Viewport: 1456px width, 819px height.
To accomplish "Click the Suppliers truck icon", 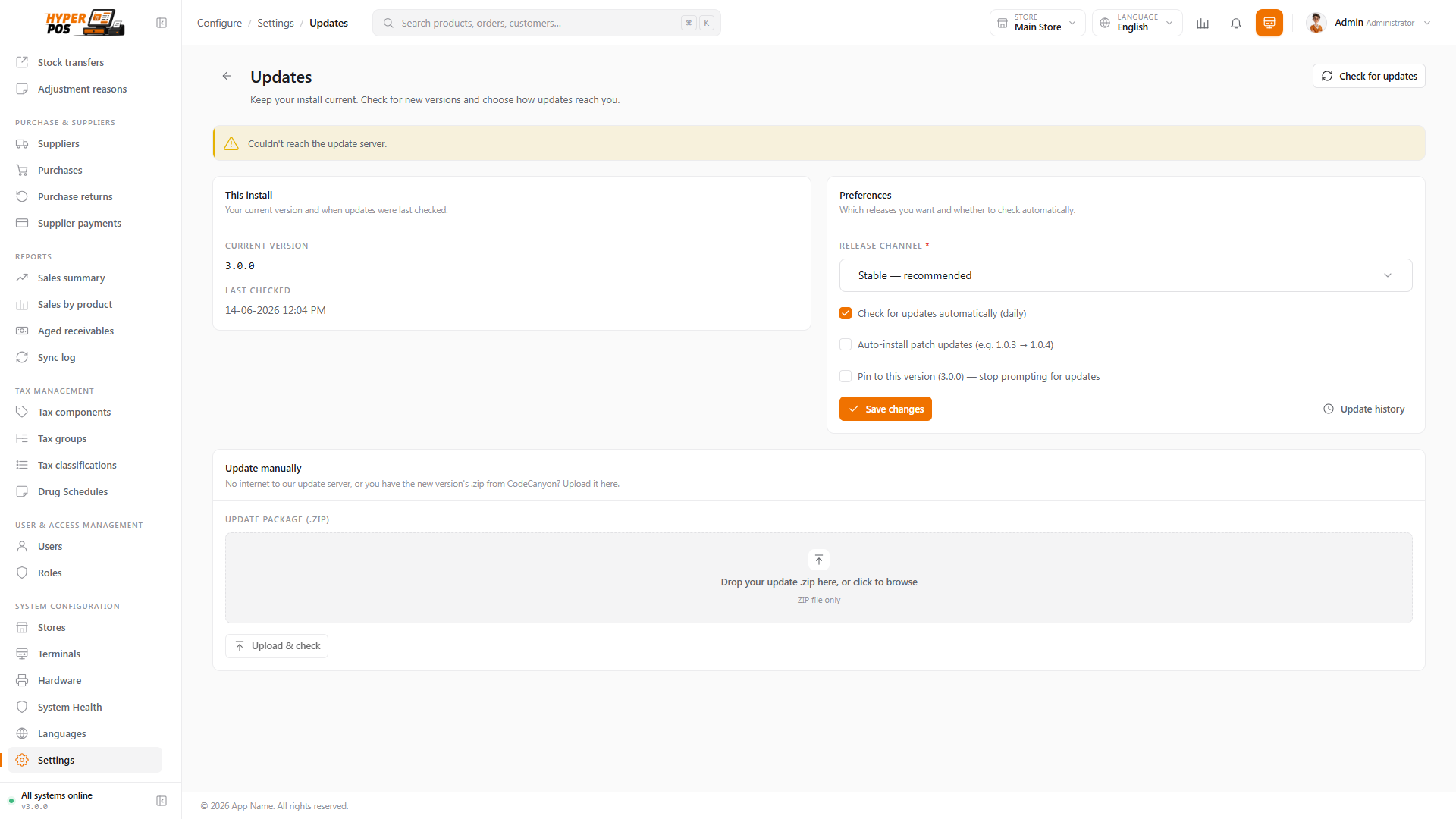I will pos(22,143).
